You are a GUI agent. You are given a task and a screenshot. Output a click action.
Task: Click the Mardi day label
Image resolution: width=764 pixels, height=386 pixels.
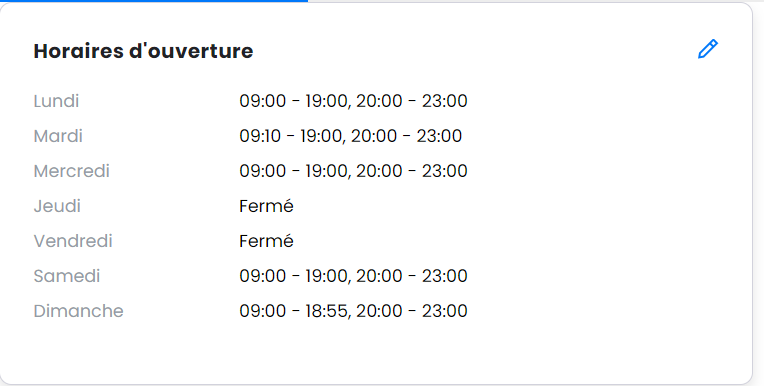click(x=58, y=136)
